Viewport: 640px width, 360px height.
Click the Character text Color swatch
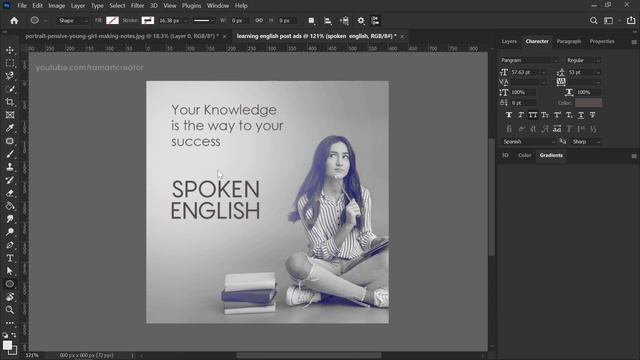[x=588, y=102]
